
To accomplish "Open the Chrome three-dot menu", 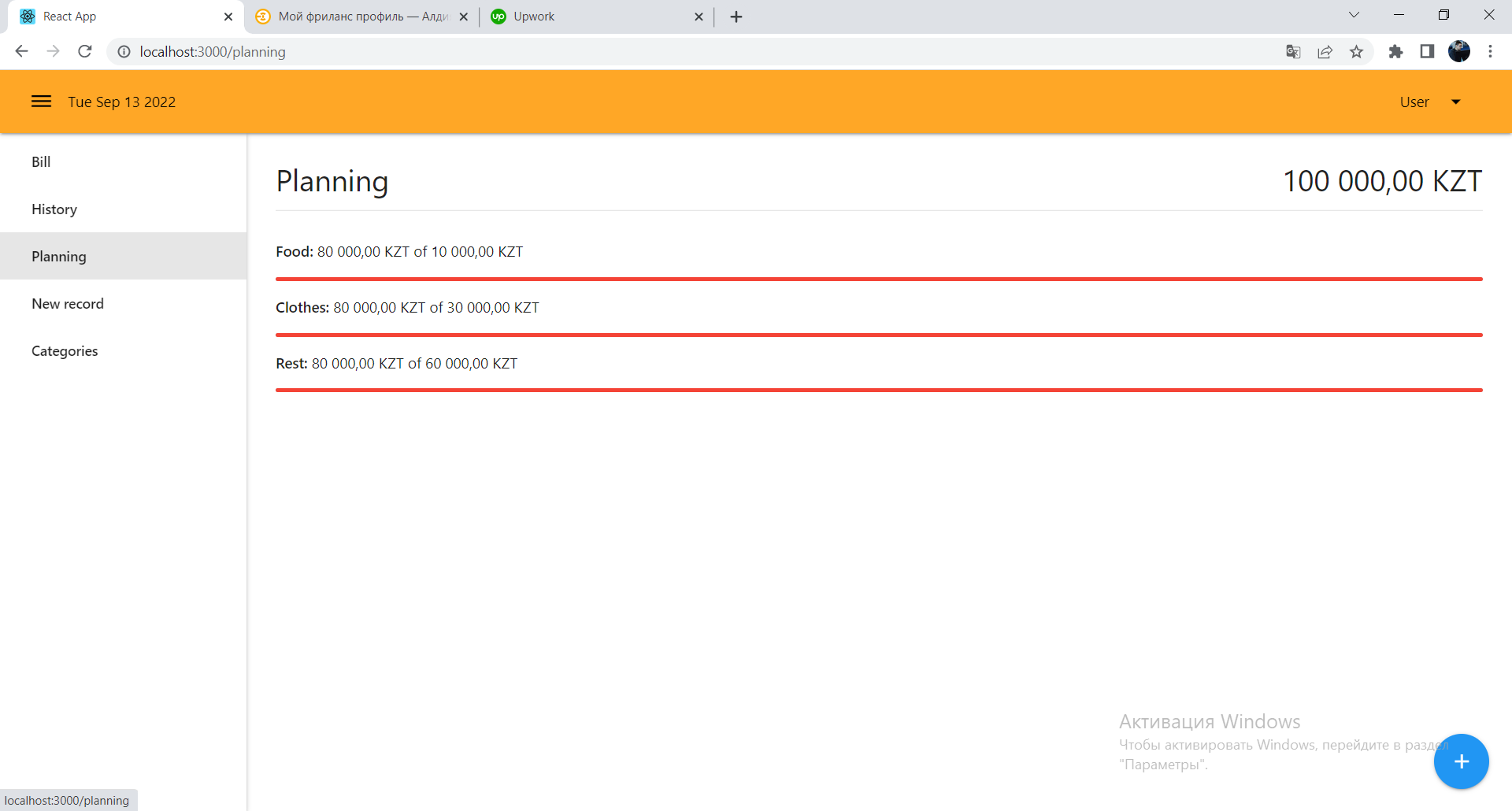I will [x=1490, y=51].
